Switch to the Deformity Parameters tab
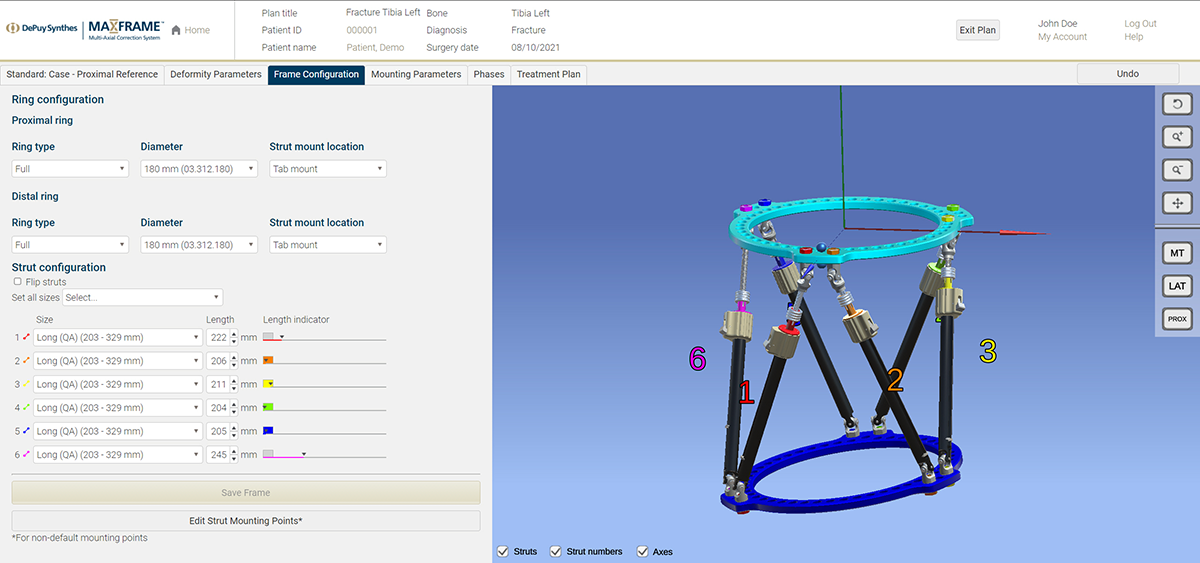 coord(216,74)
